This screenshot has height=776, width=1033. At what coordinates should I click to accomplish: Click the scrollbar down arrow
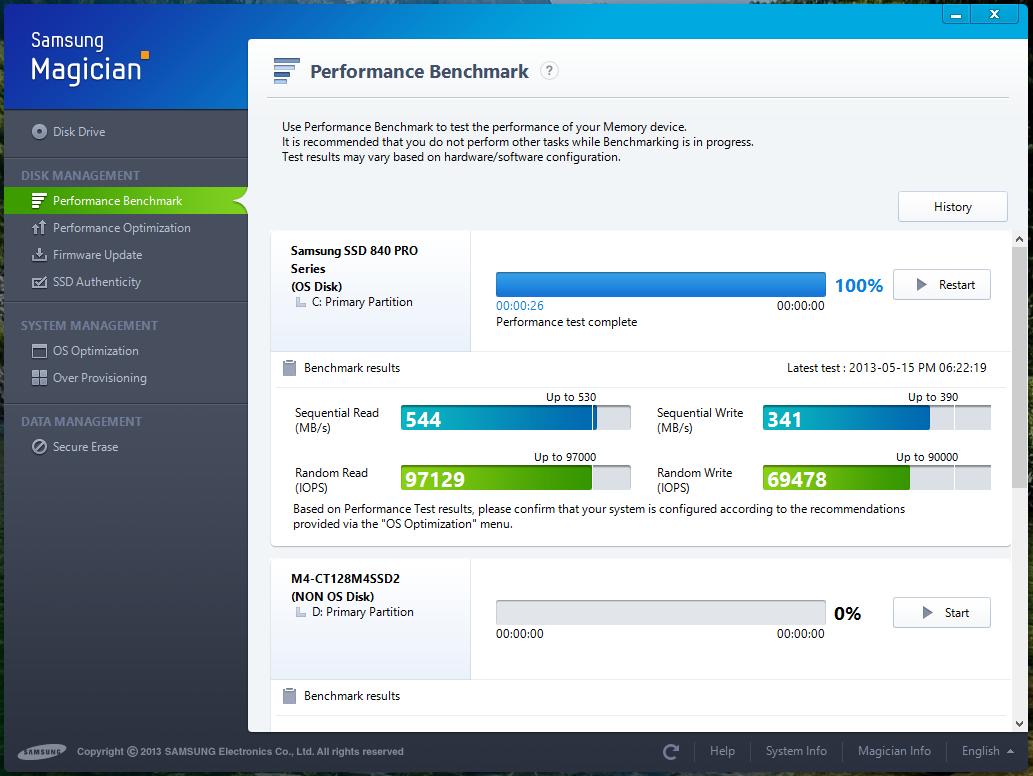pyautogui.click(x=1019, y=723)
